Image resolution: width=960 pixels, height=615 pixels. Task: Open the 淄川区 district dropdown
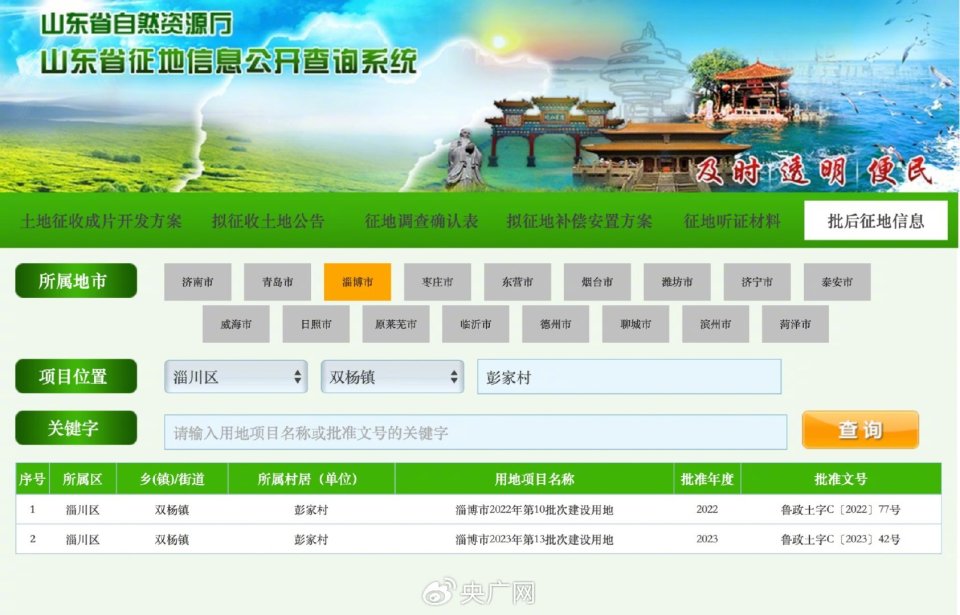[x=235, y=377]
